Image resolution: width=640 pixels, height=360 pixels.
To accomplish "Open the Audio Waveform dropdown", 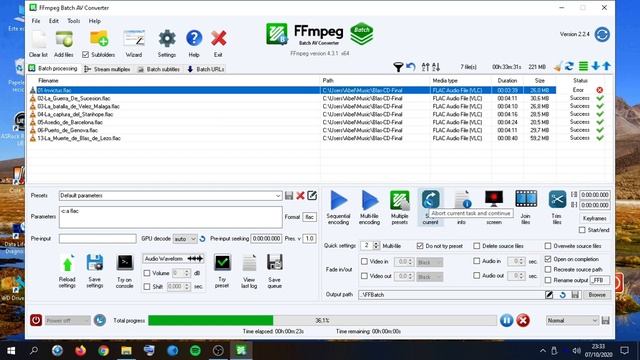I will pos(173,259).
